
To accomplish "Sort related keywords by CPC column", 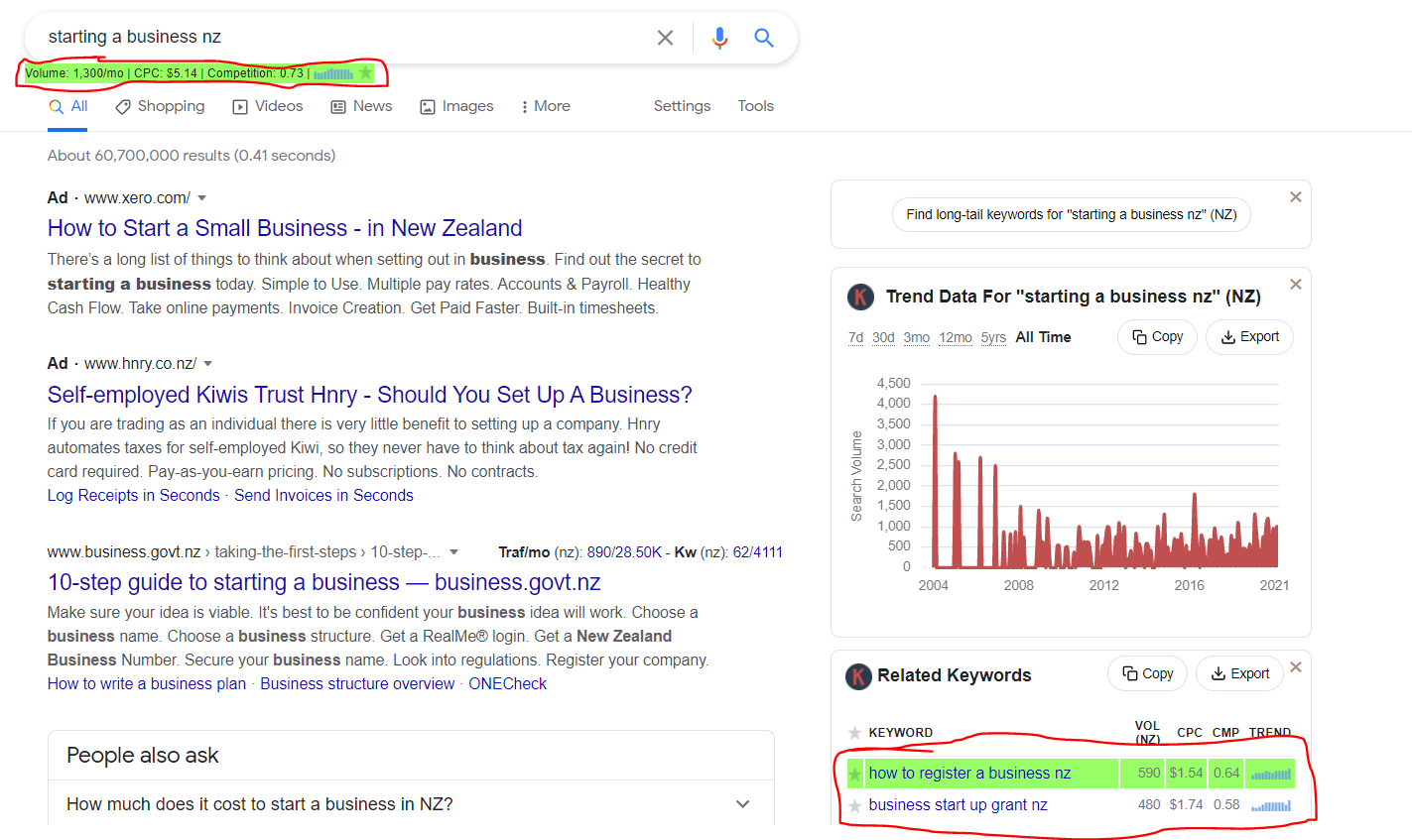I will [x=1190, y=733].
